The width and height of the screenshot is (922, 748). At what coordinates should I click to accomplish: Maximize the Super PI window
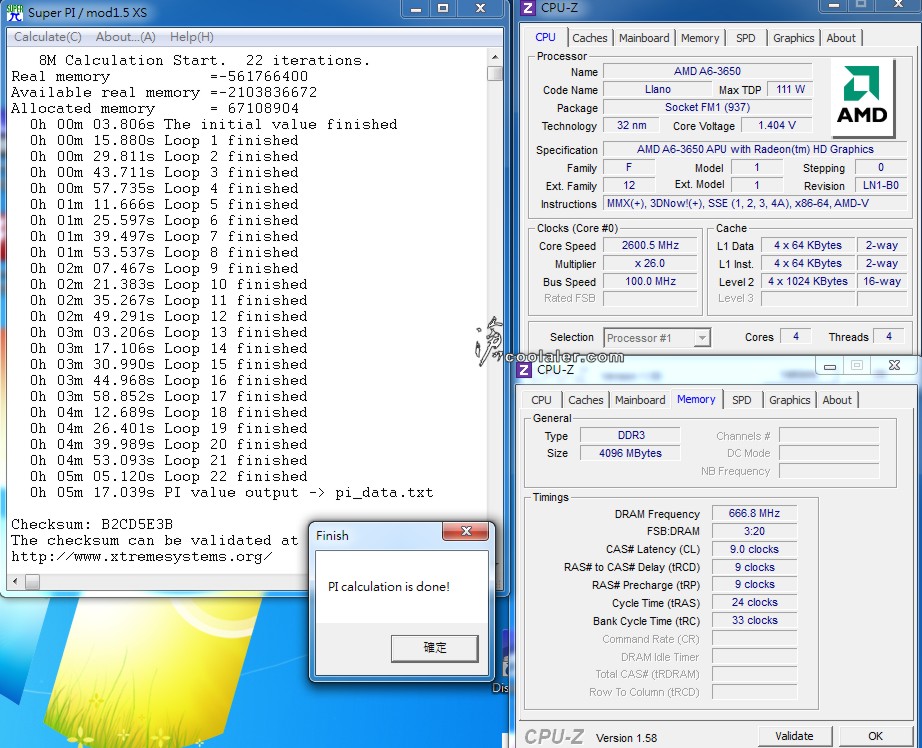click(x=443, y=9)
